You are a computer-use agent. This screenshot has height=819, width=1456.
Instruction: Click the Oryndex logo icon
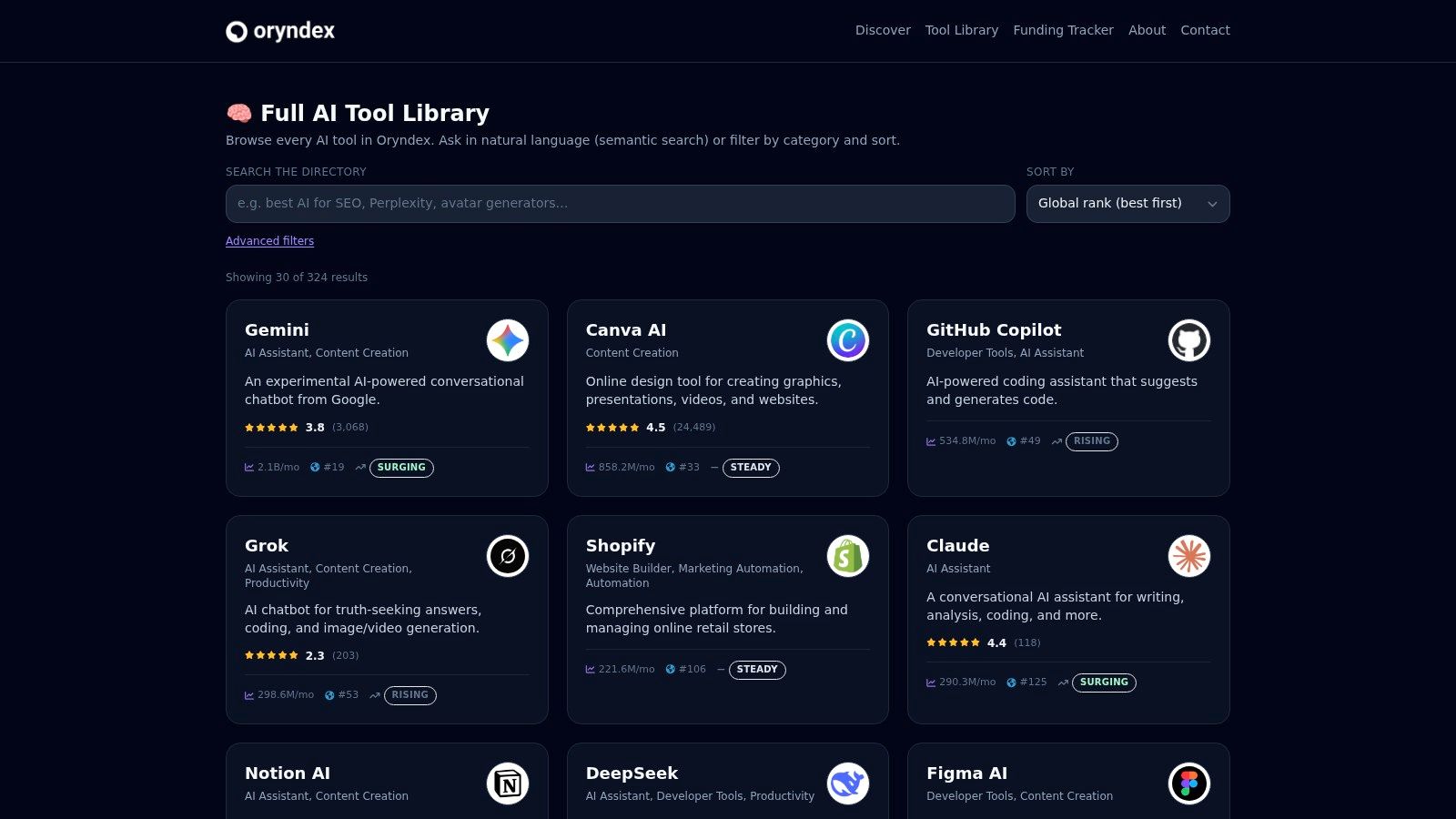tap(237, 32)
